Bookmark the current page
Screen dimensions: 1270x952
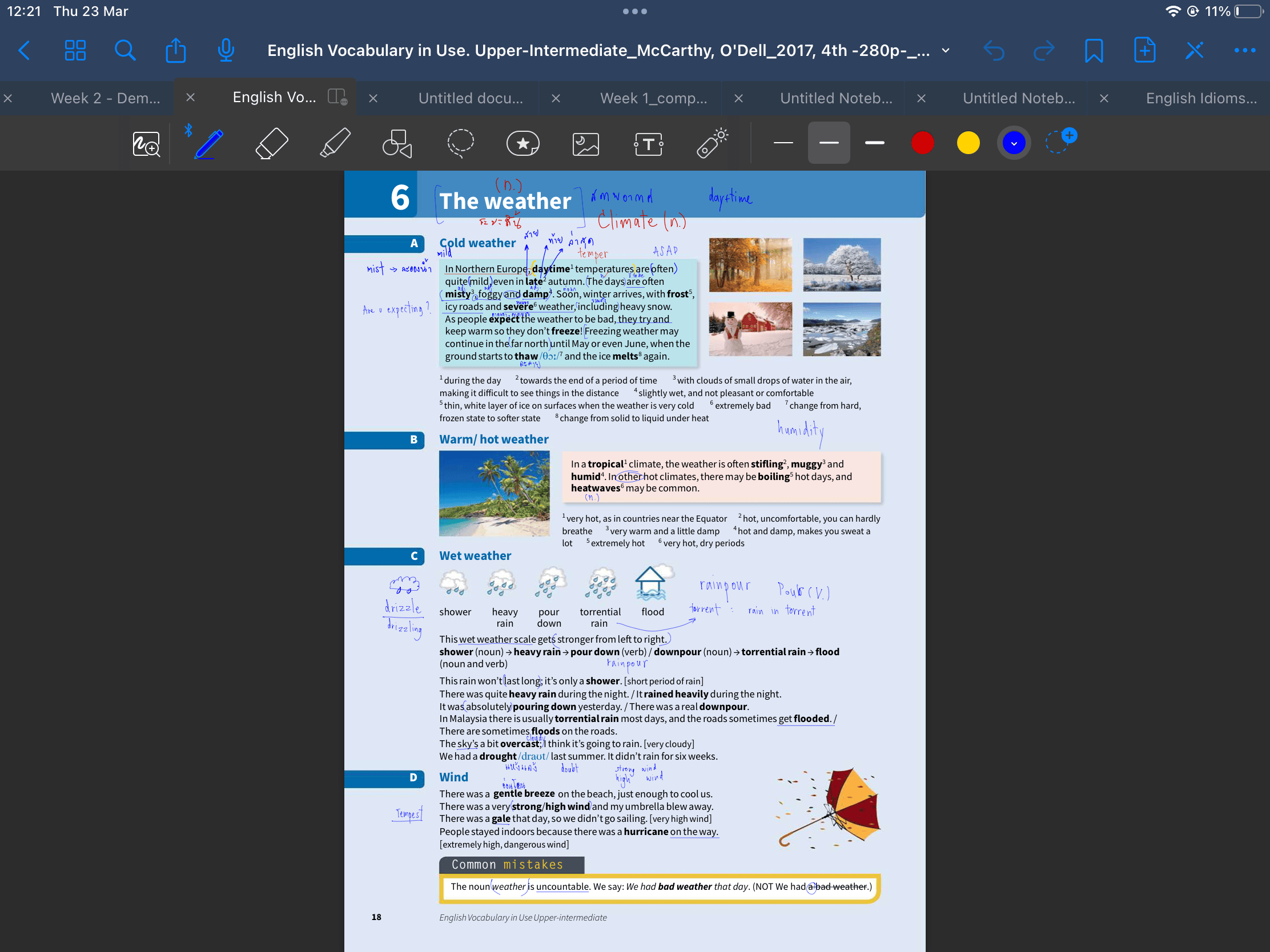1094,50
